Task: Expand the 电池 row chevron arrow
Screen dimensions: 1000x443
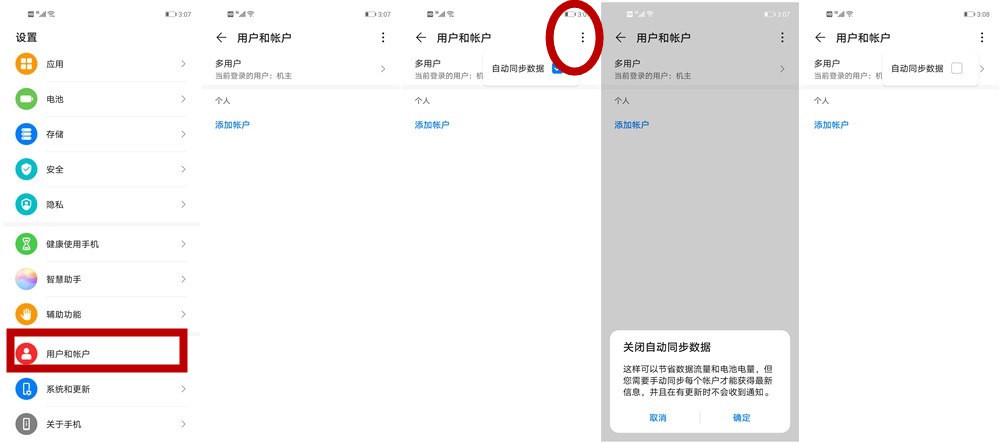Action: [183, 99]
